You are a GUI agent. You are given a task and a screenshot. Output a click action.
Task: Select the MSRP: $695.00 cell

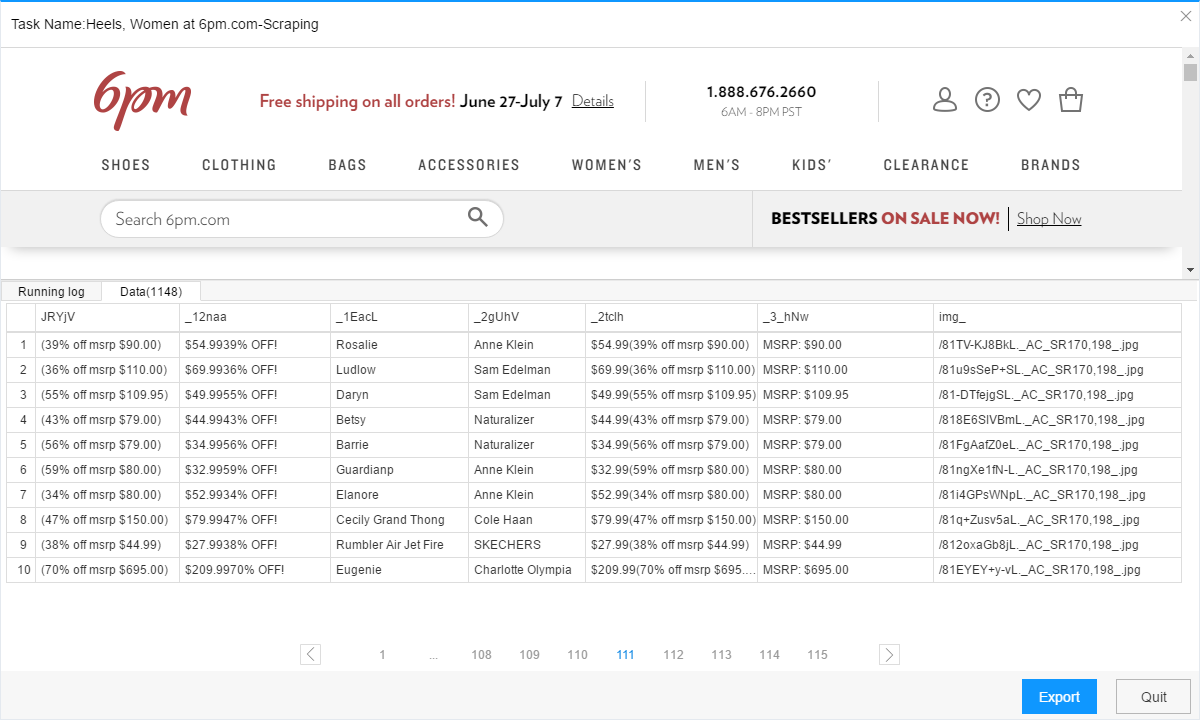846,570
